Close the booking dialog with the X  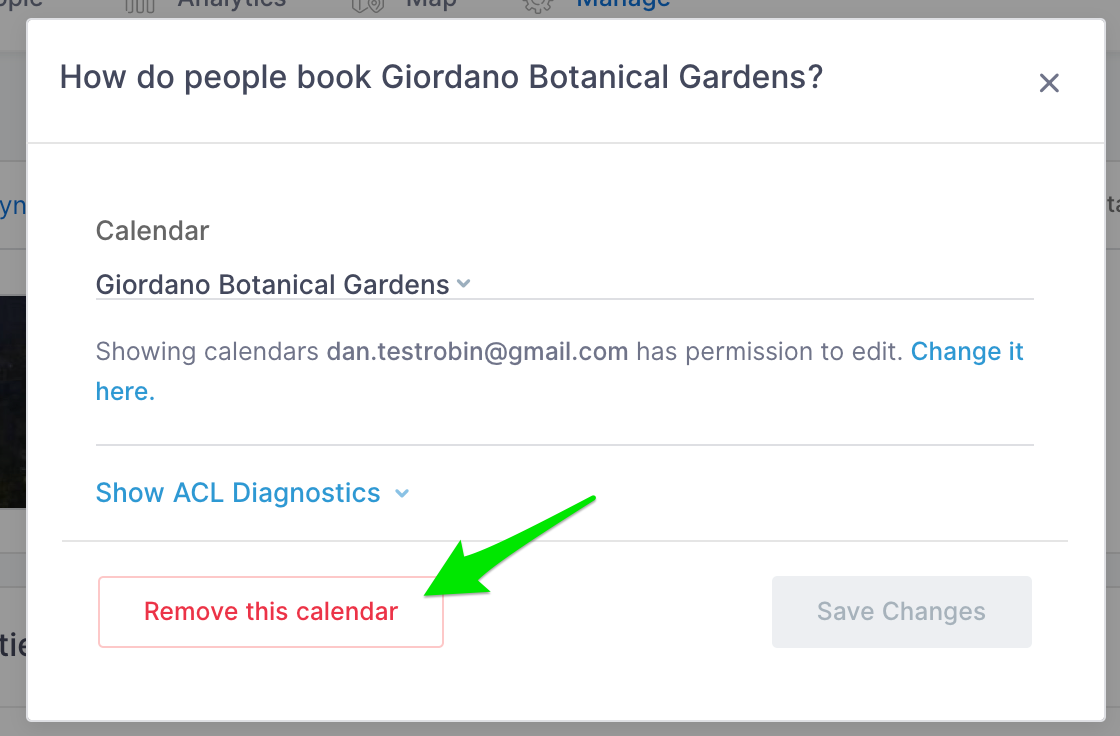pos(1049,83)
